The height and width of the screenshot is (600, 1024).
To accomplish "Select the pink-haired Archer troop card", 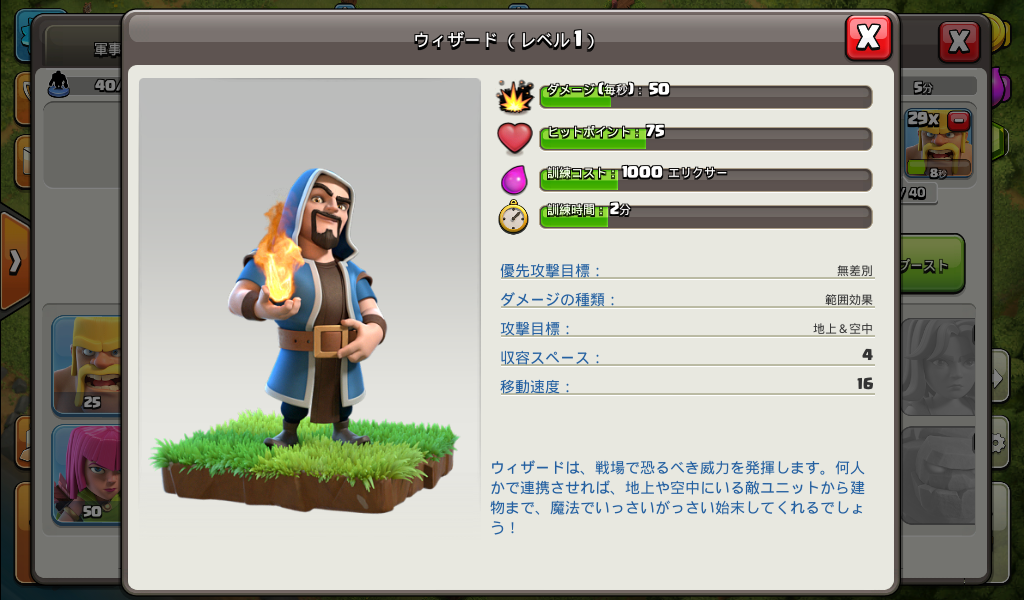I will (87, 473).
